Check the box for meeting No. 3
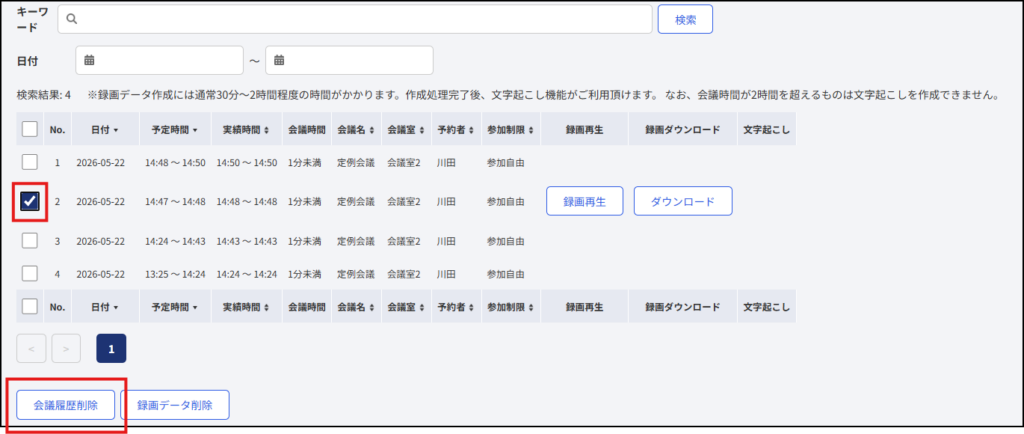The height and width of the screenshot is (434, 1024). [x=29, y=241]
